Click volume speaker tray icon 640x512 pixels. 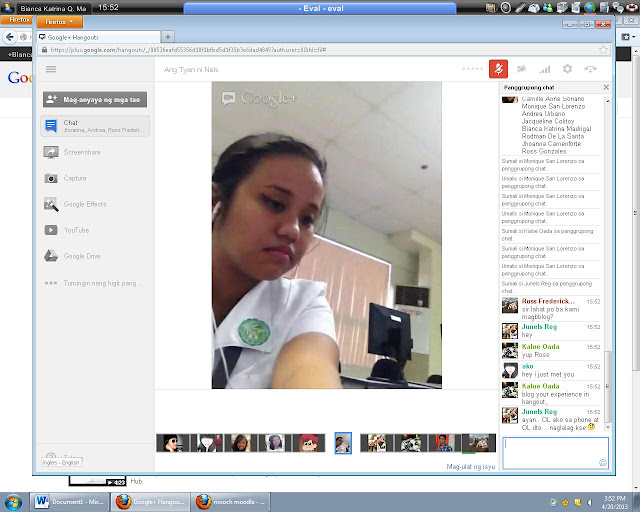pyautogui.click(x=589, y=503)
